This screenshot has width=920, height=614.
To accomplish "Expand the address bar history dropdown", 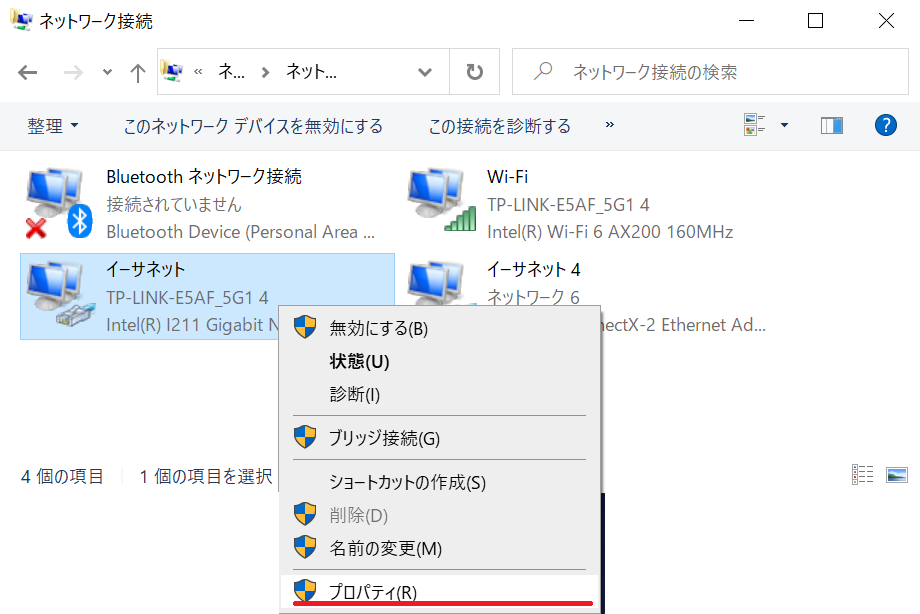I will coord(425,72).
